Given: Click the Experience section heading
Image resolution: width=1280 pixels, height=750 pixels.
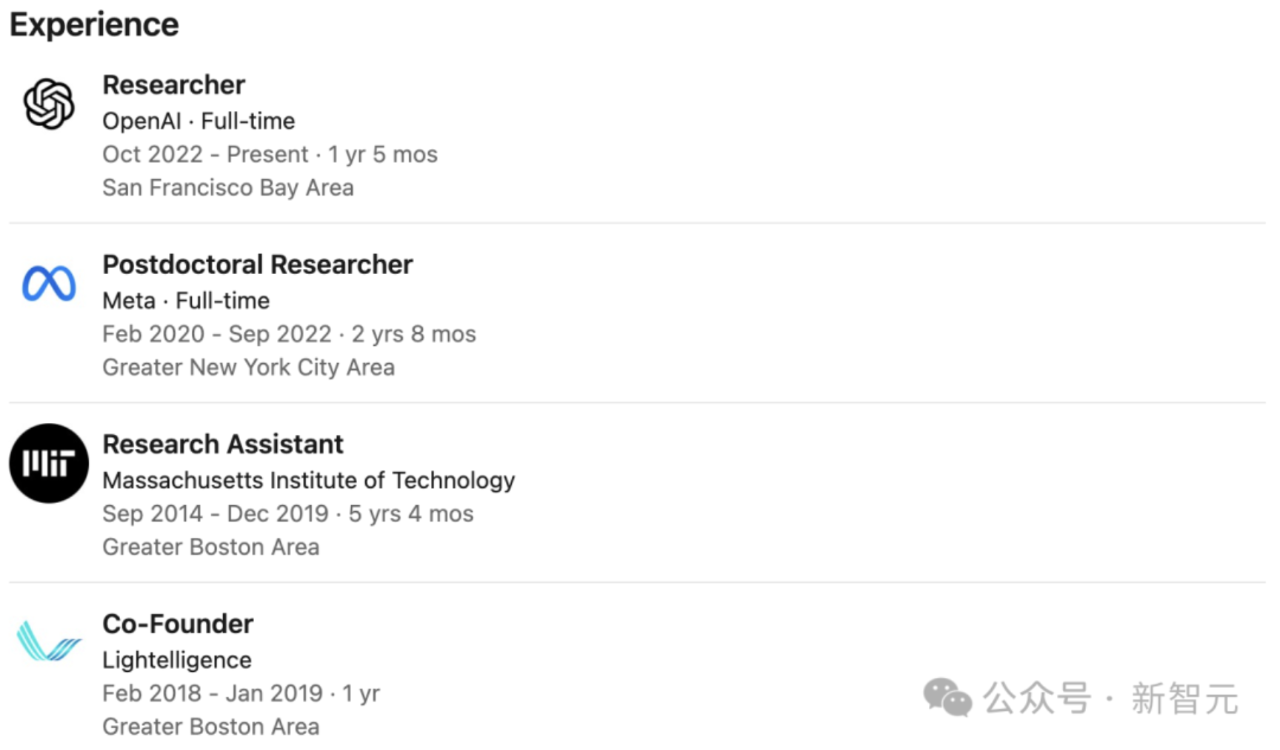Looking at the screenshot, I should (x=94, y=25).
